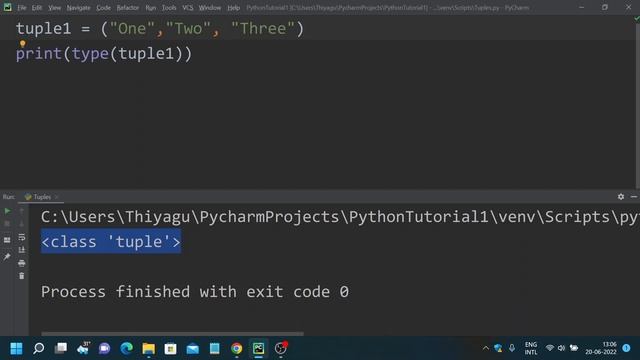Open the View menu
This screenshot has height=360, width=640.
click(54, 8)
